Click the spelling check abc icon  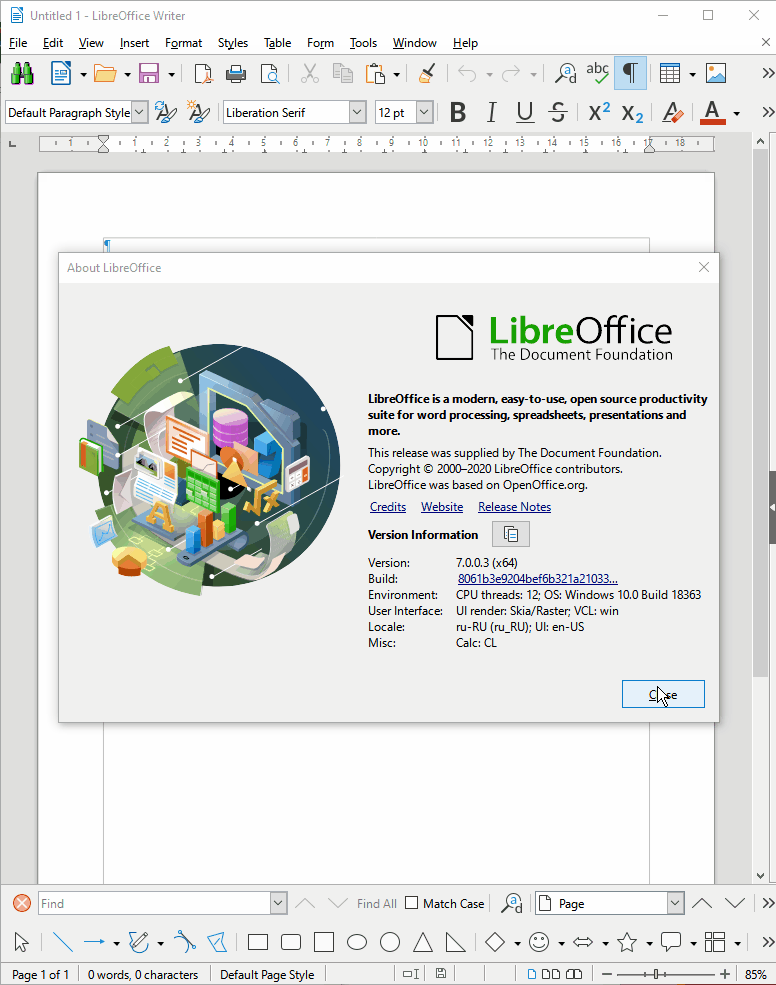598,73
